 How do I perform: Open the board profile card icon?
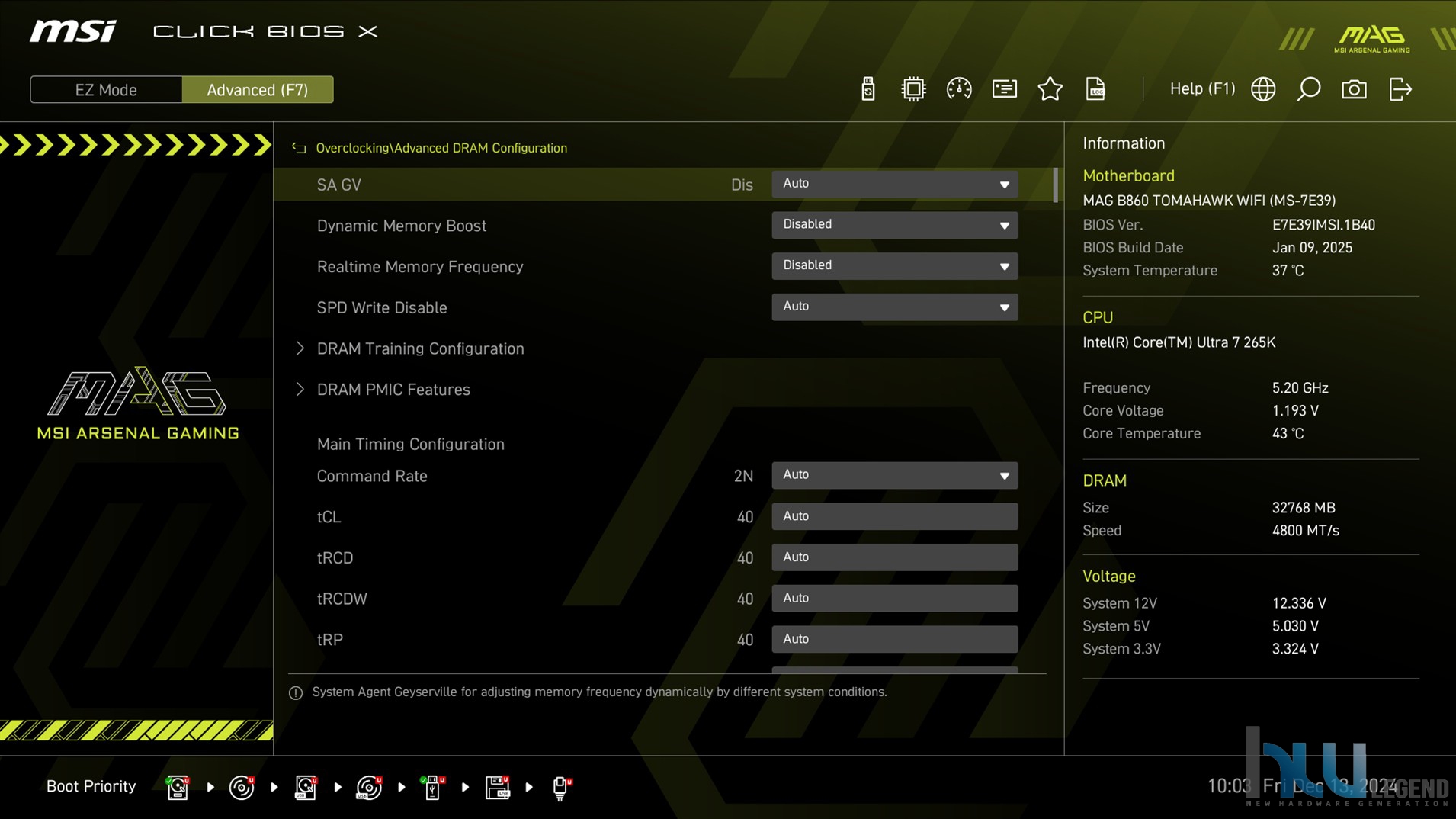(1004, 89)
